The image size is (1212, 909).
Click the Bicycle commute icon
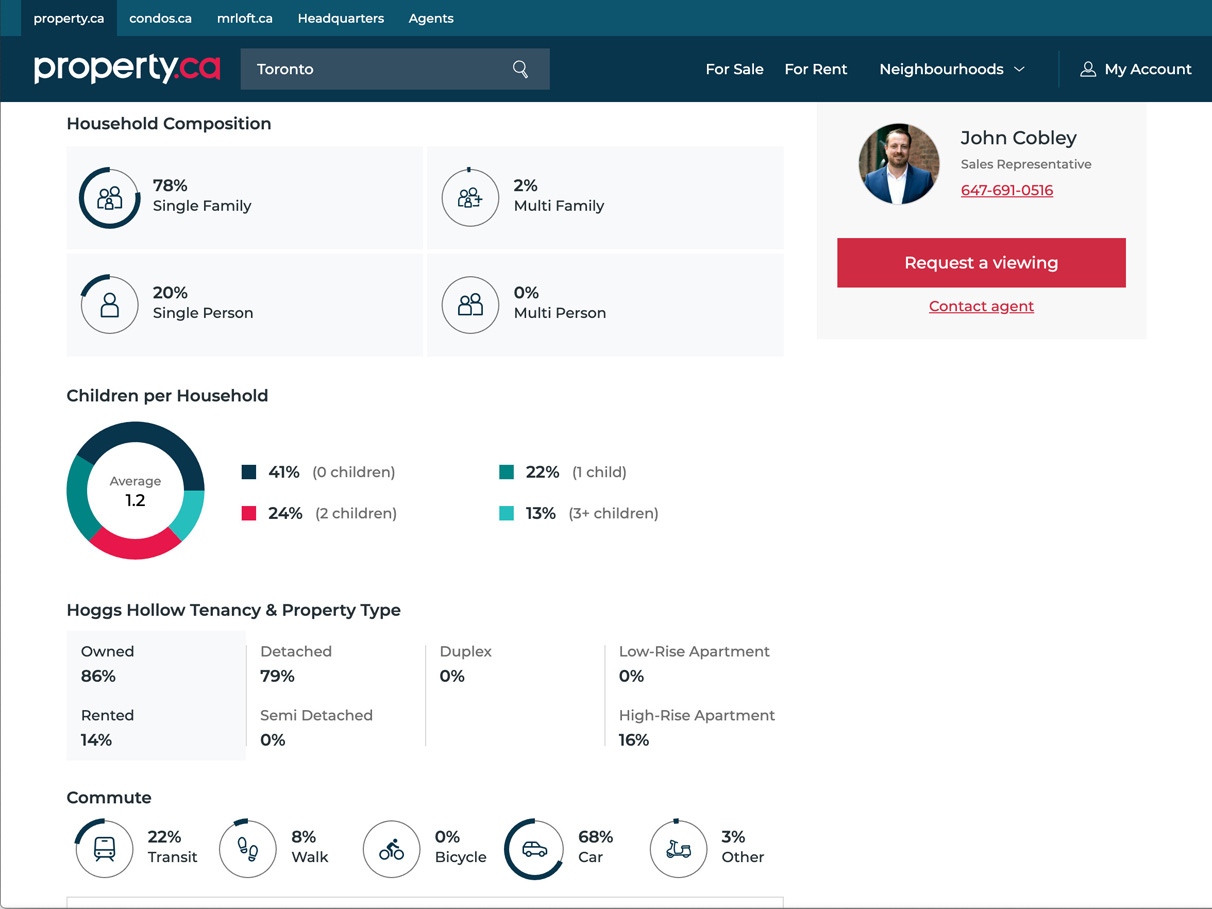pos(391,849)
